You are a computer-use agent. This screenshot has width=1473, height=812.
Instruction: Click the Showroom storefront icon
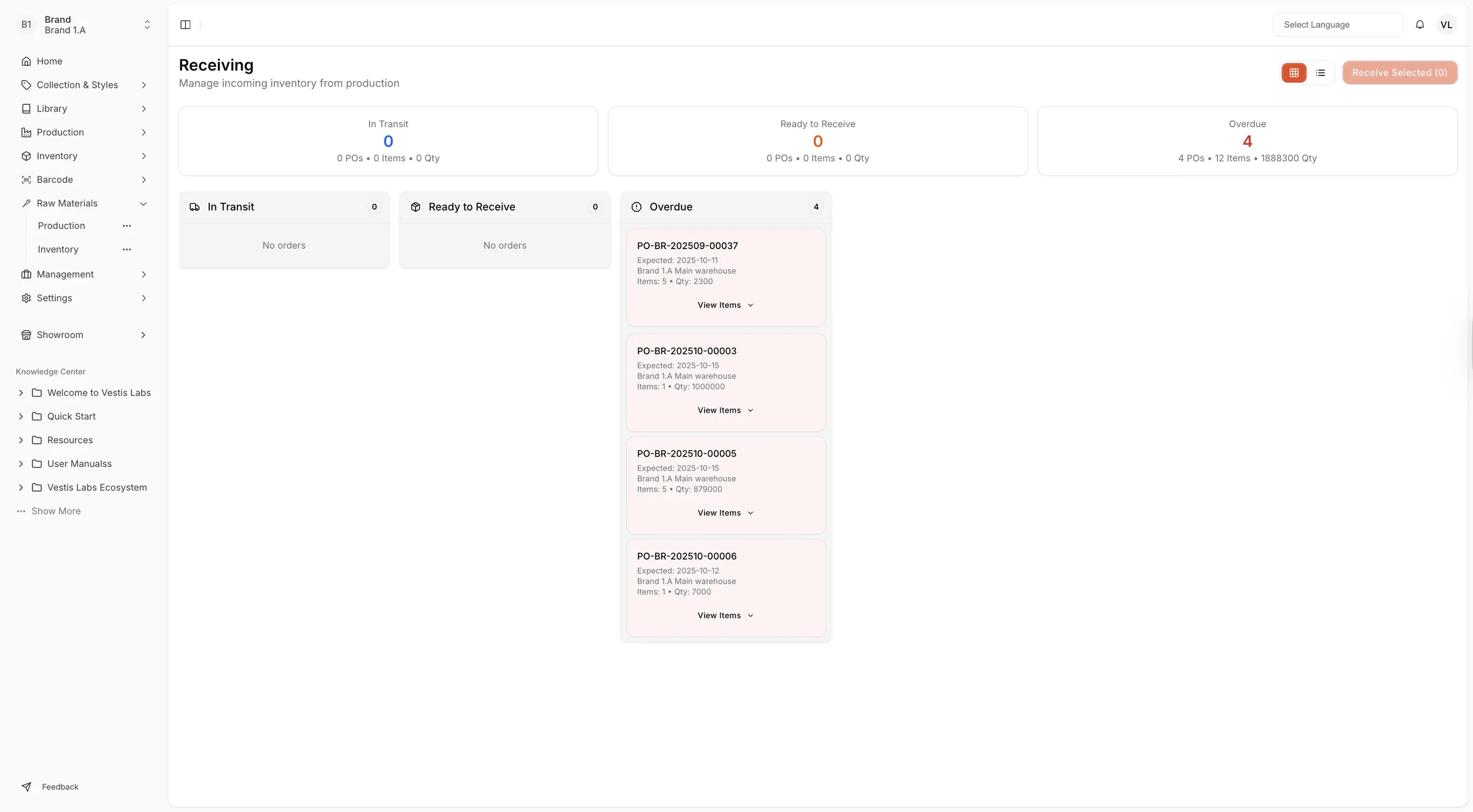pos(26,335)
